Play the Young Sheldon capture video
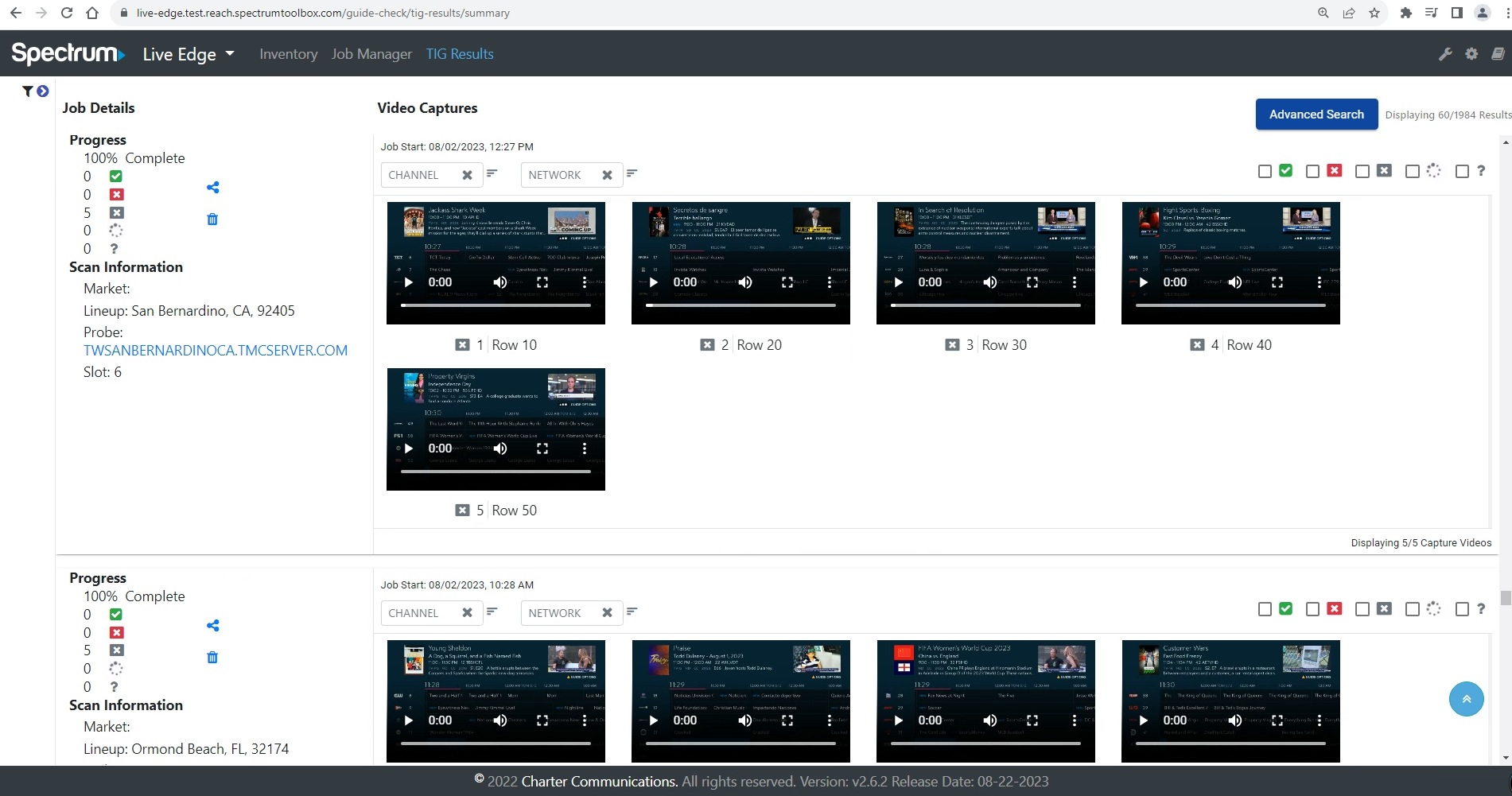 408,720
